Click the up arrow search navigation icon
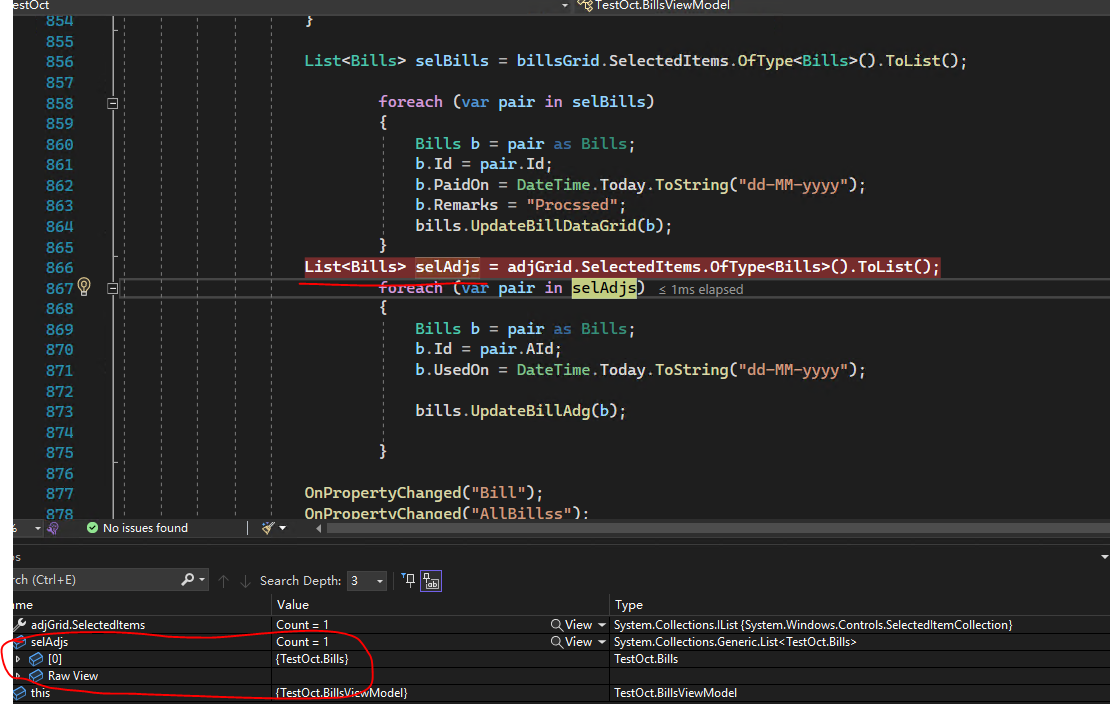This screenshot has height=704, width=1110. coord(223,580)
